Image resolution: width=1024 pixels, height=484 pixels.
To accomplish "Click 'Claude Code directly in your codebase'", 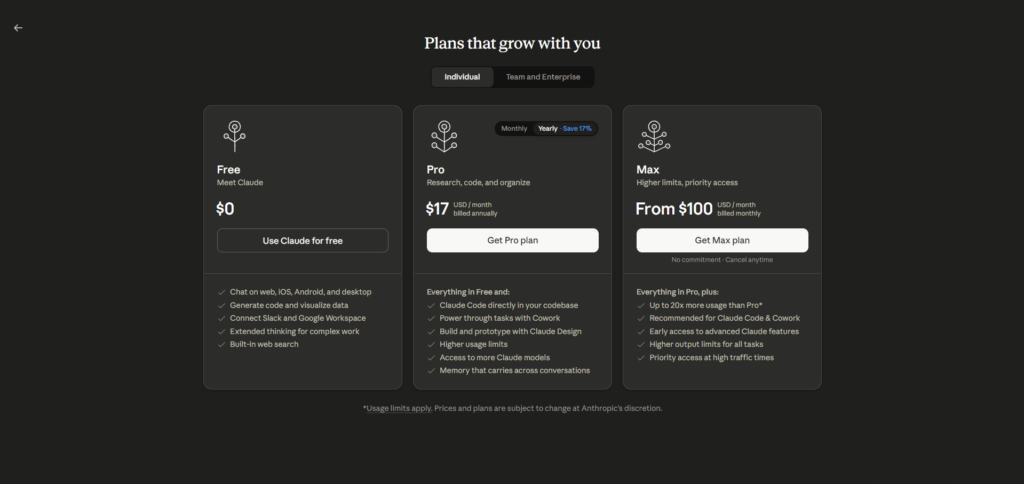I will (x=509, y=305).
